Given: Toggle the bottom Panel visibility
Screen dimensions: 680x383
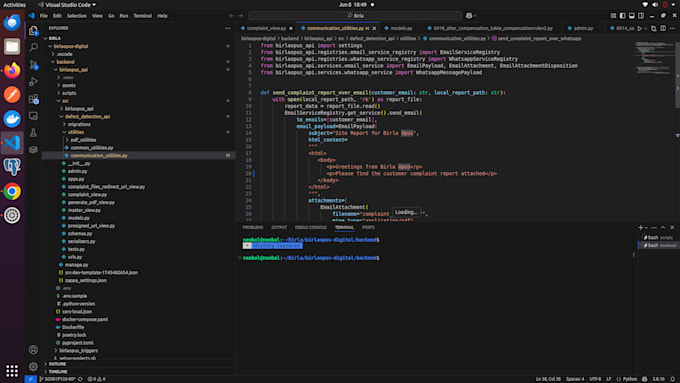Looking at the screenshot, I should 632,16.
